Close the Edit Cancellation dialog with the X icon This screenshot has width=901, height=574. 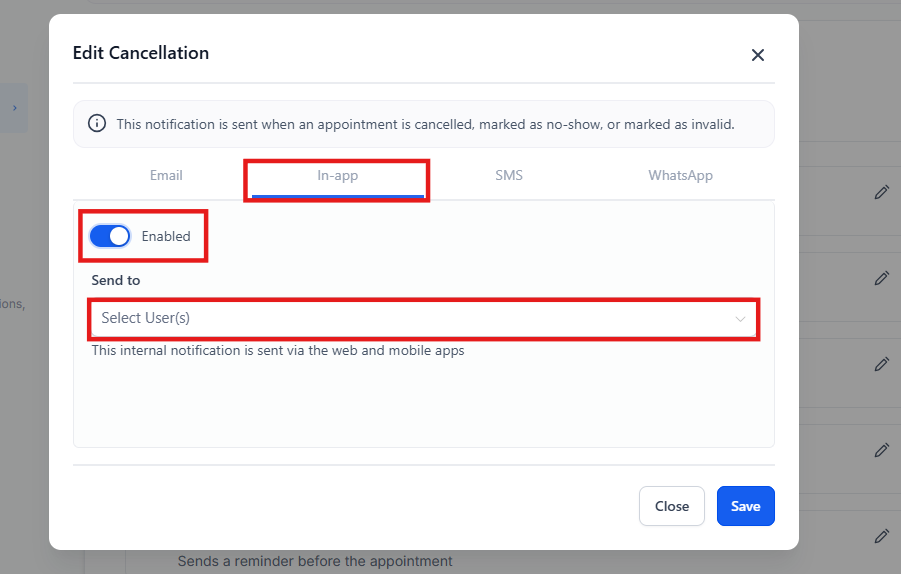coord(758,55)
